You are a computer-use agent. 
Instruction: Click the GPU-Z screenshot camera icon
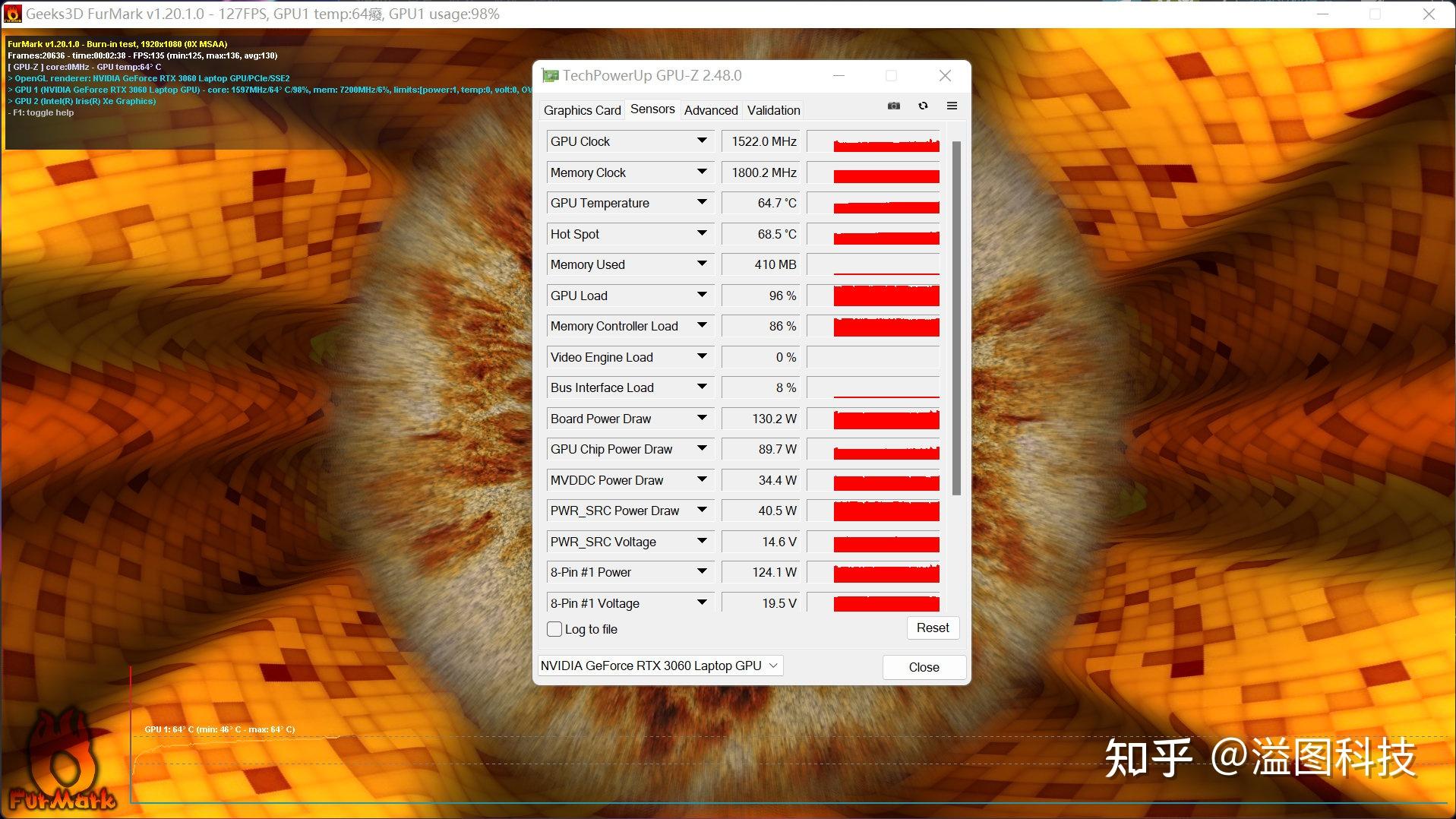(x=894, y=106)
